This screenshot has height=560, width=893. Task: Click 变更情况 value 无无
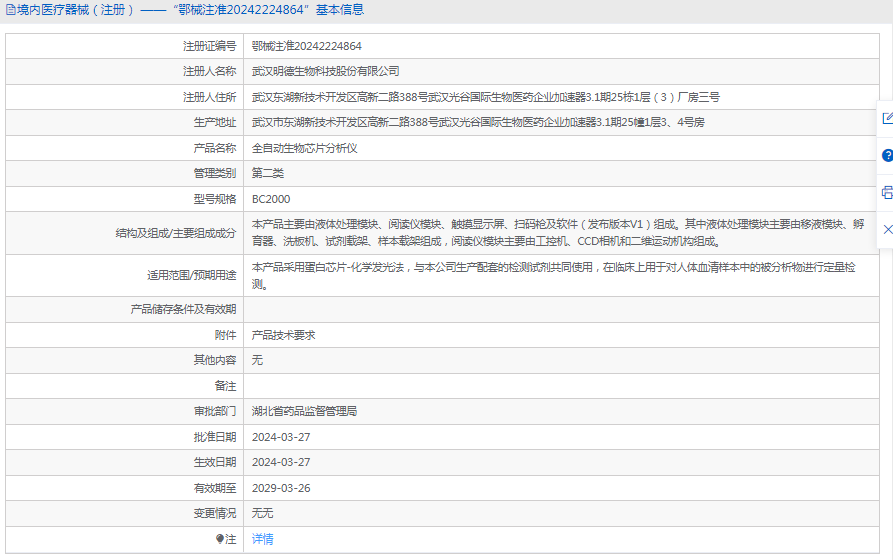(263, 513)
